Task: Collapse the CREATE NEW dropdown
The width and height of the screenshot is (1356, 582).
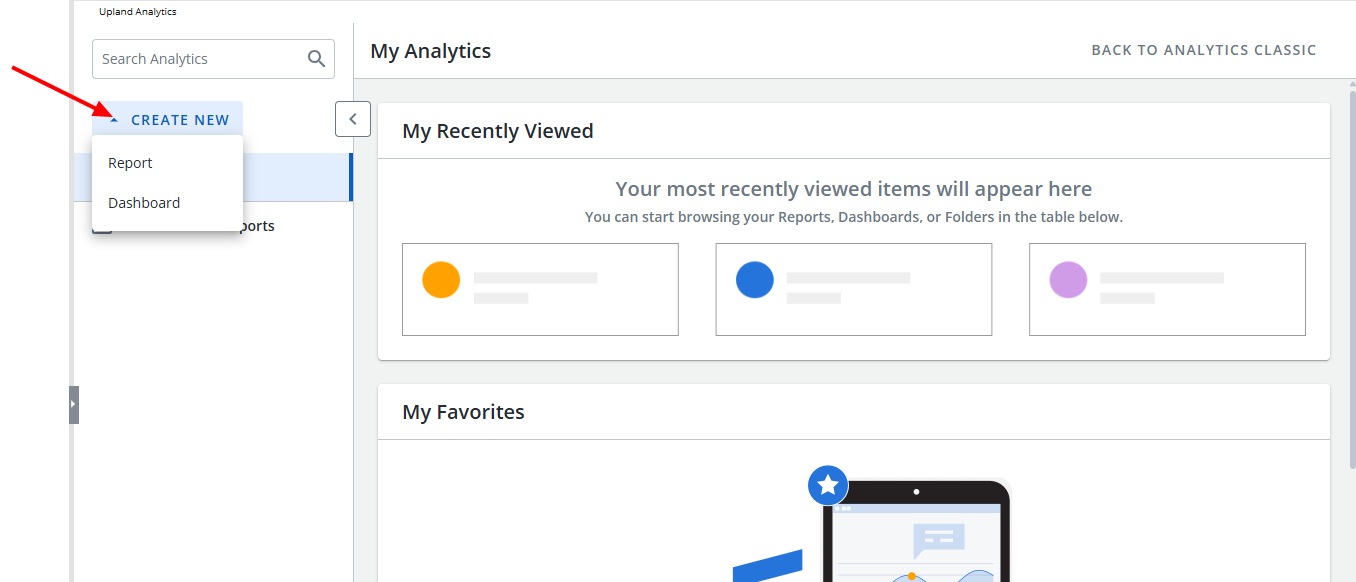Action: coord(168,120)
